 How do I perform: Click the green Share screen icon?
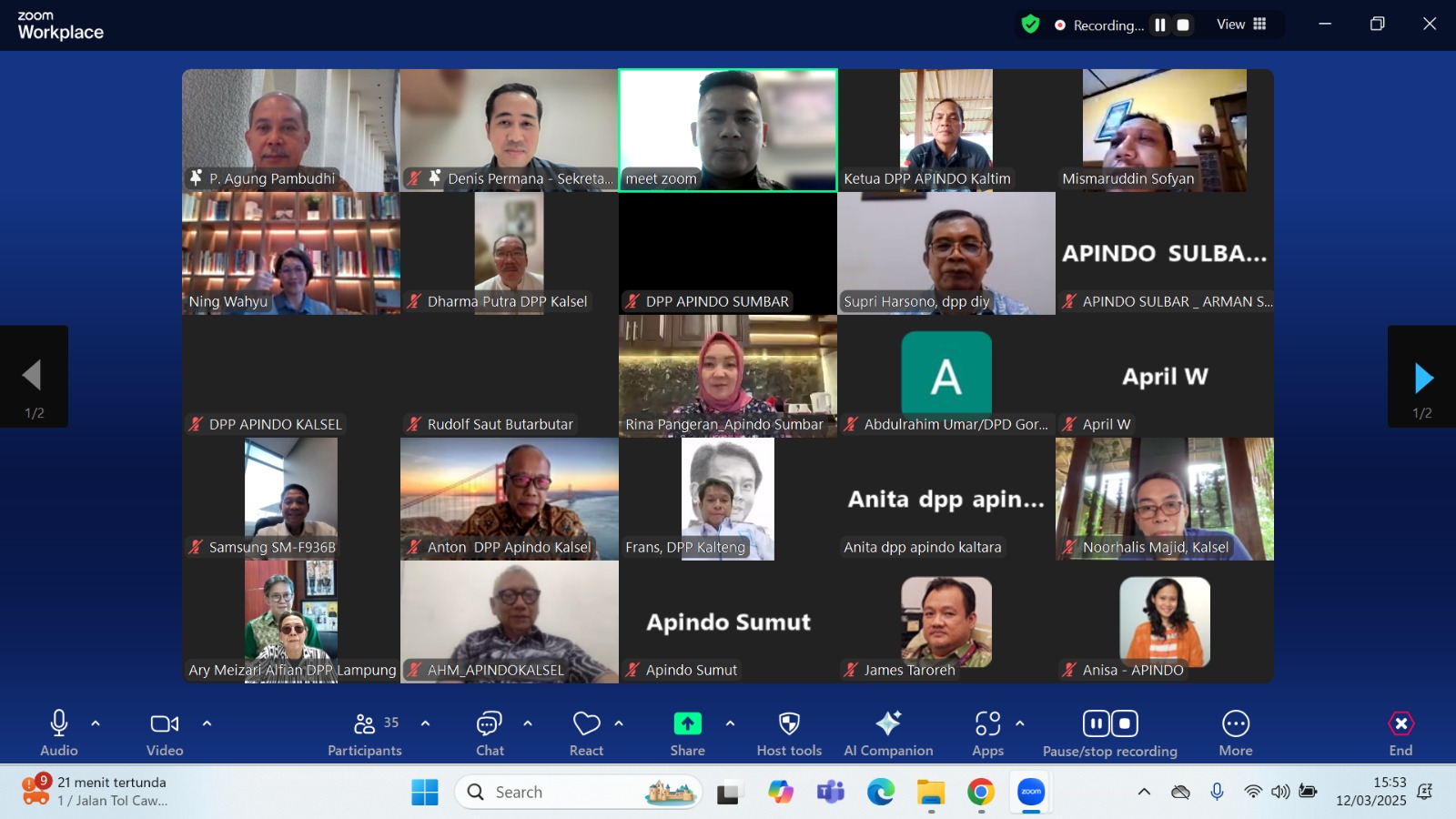point(687,724)
